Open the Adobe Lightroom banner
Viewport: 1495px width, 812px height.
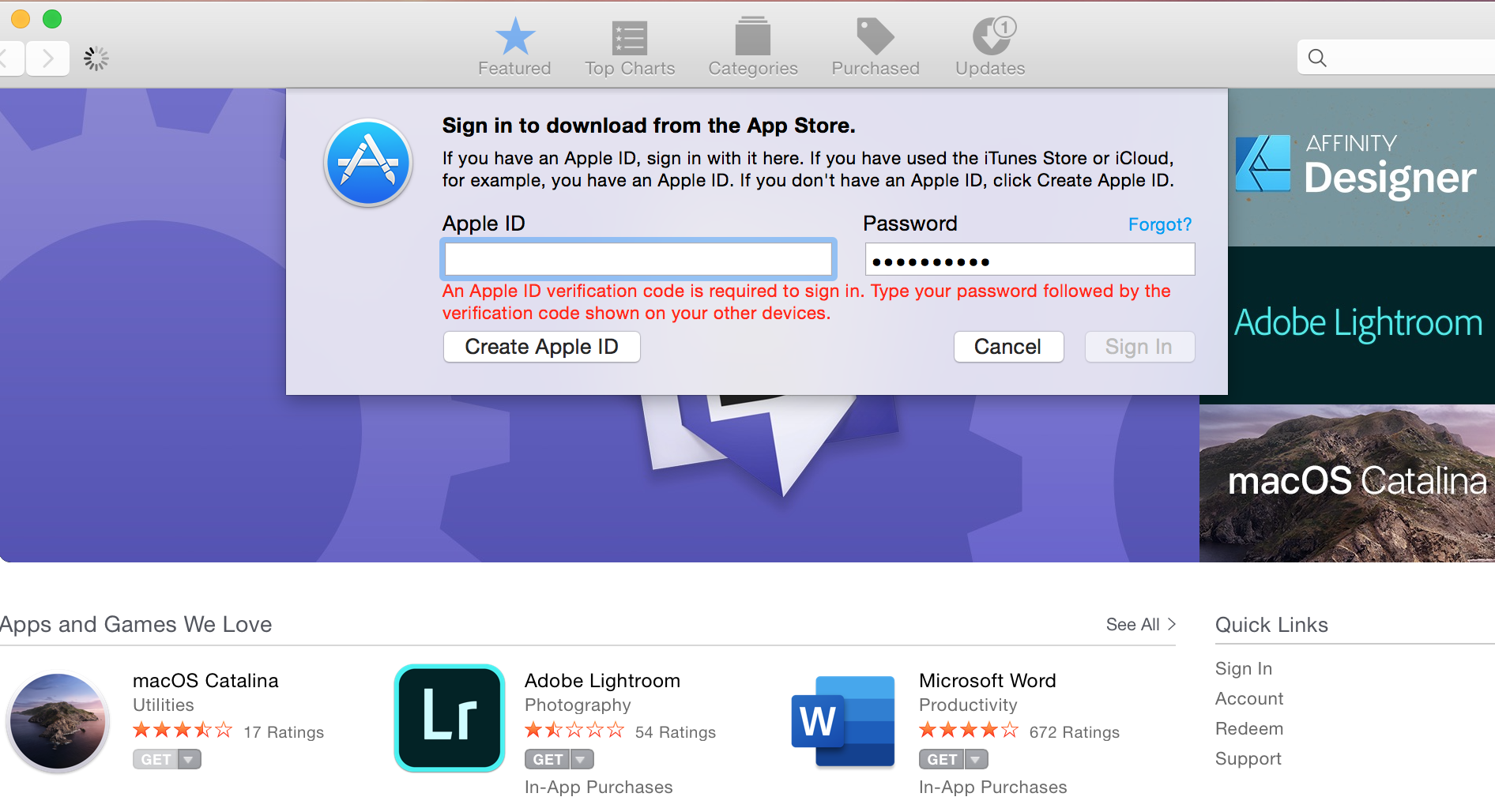point(1361,325)
